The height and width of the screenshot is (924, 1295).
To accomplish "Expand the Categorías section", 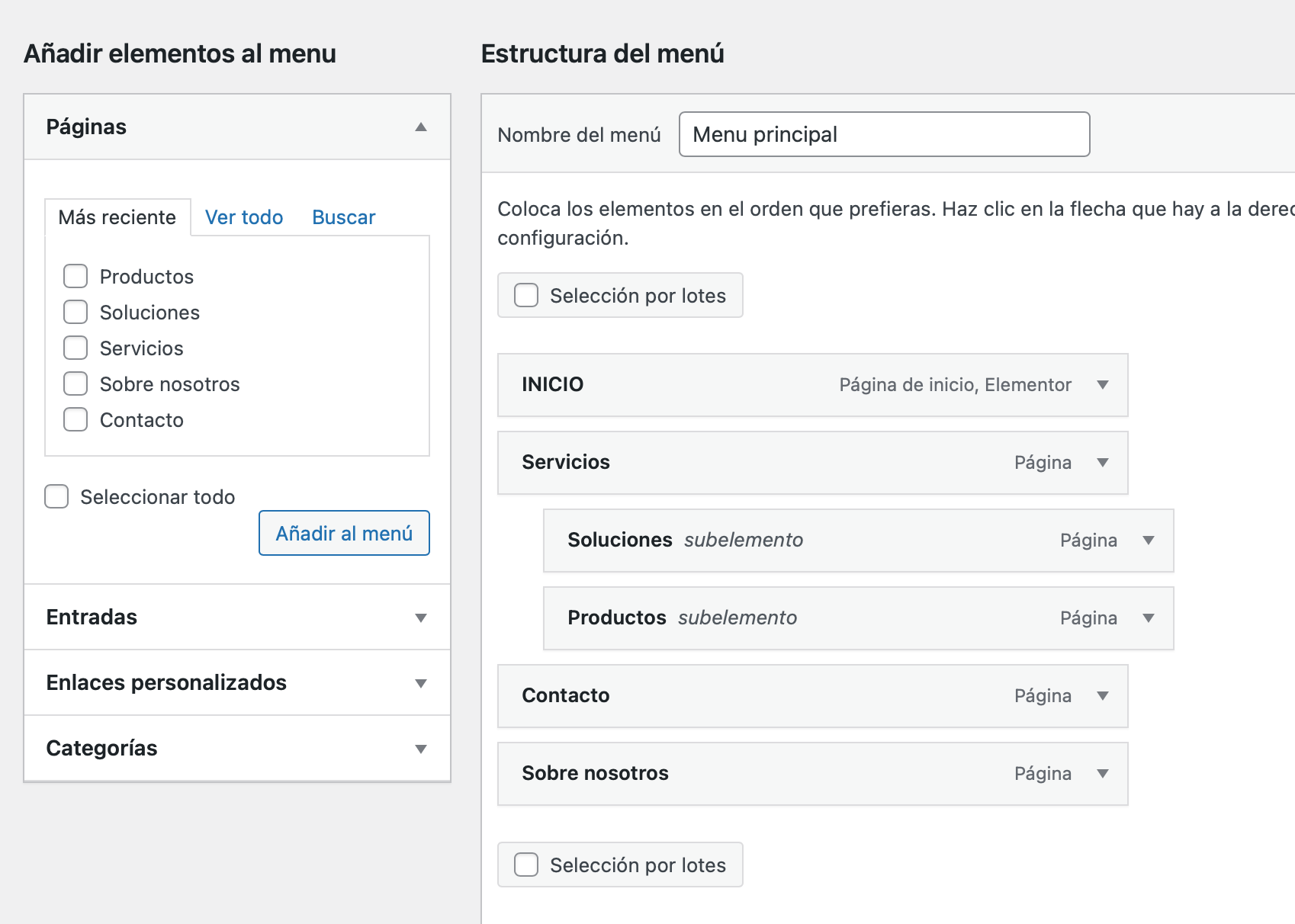I will click(420, 749).
